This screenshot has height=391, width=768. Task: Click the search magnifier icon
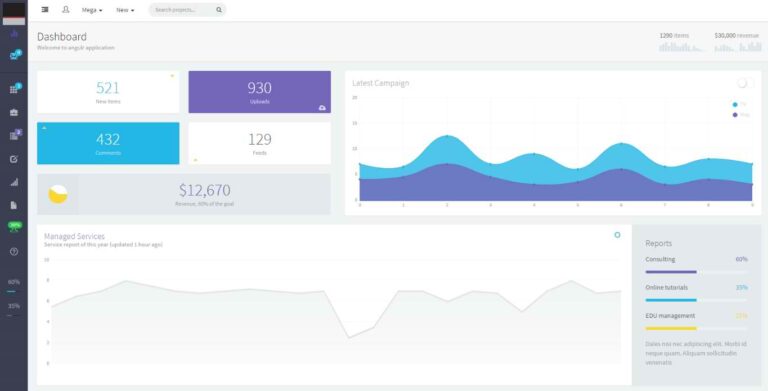[x=219, y=10]
